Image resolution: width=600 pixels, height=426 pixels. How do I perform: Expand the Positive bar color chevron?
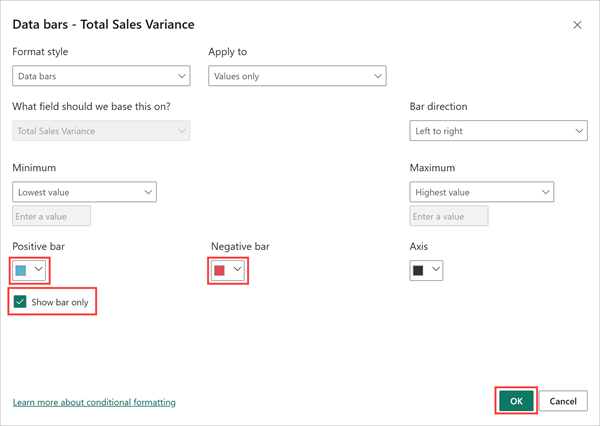click(x=39, y=270)
